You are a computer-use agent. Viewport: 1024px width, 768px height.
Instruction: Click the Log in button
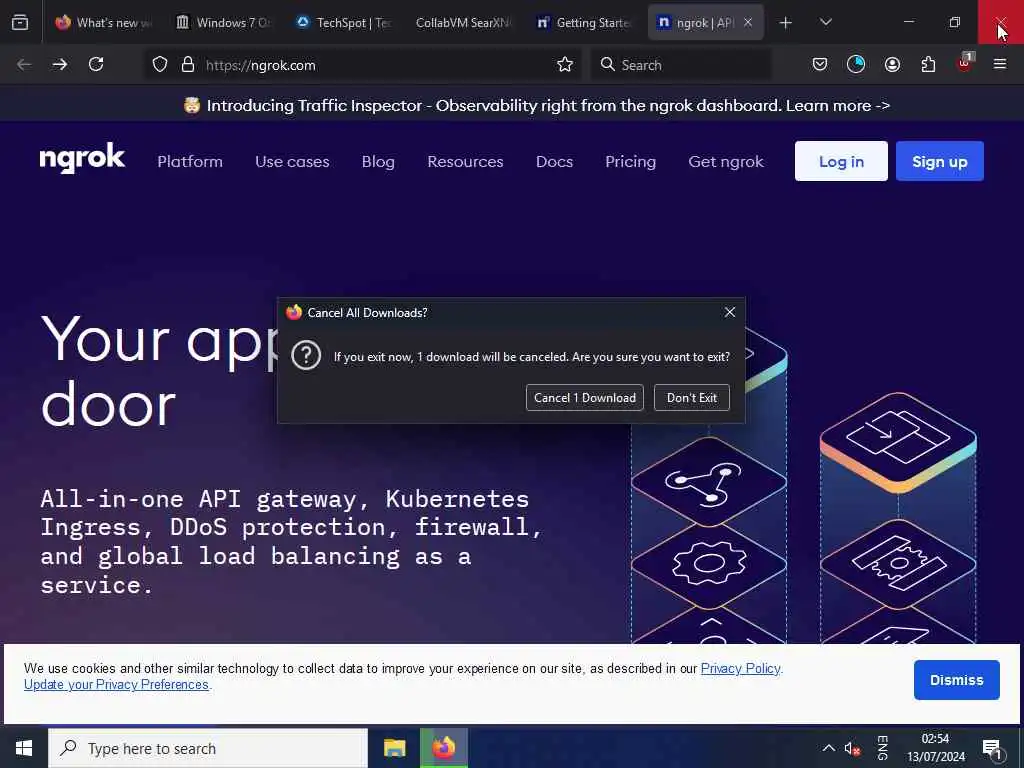click(841, 161)
